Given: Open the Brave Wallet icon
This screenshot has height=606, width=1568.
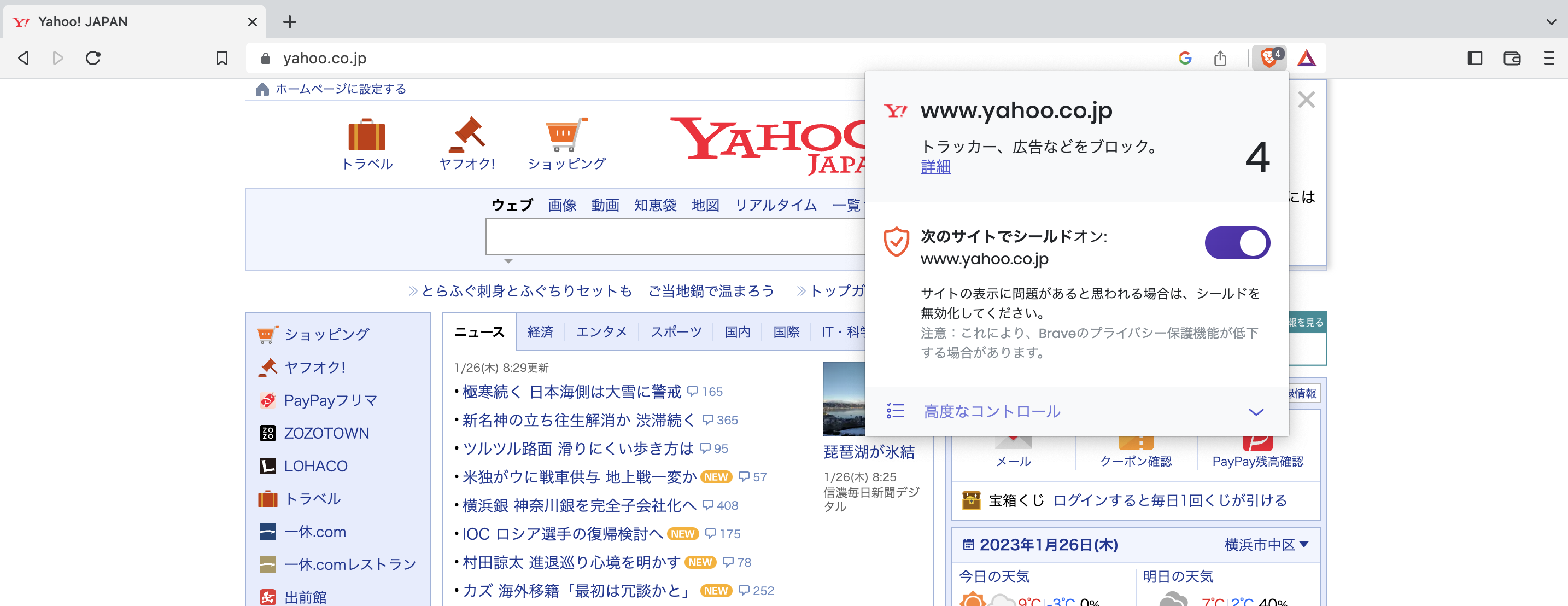Looking at the screenshot, I should [1512, 59].
